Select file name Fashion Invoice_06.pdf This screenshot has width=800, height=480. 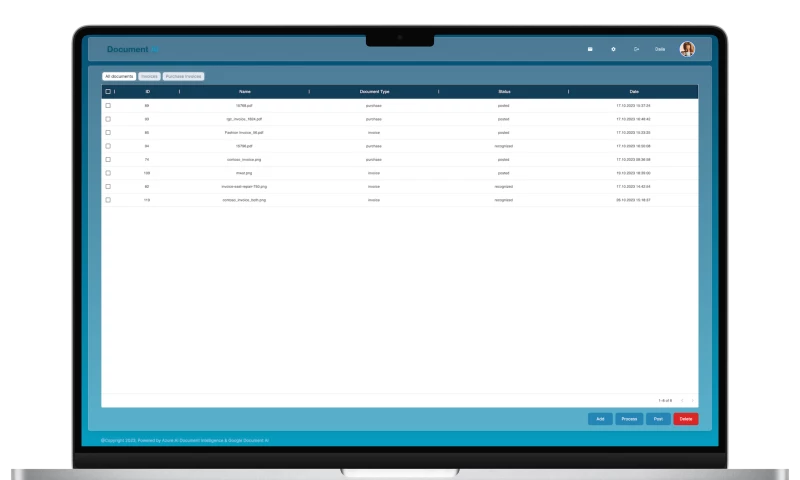[244, 133]
